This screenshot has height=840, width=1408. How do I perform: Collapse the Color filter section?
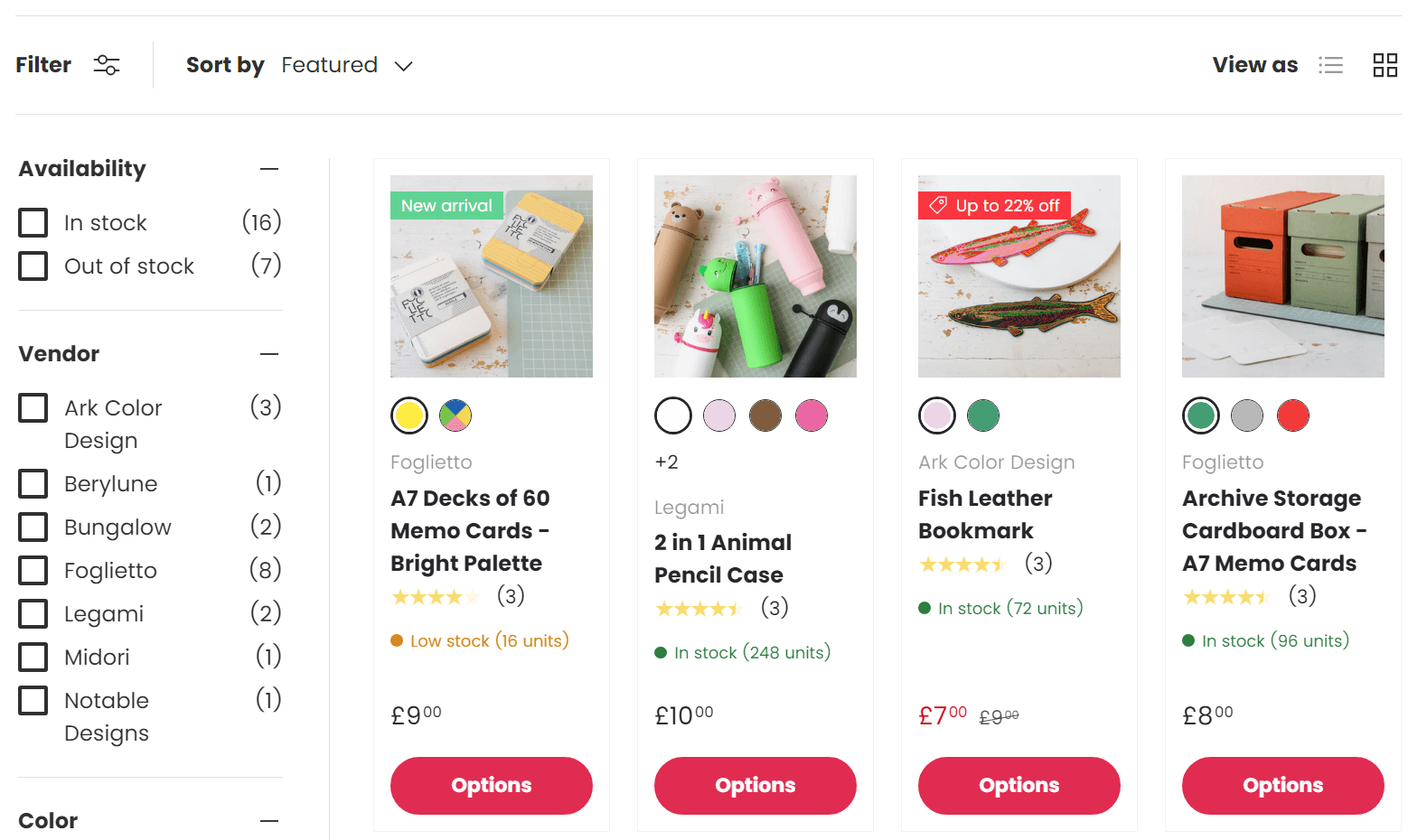tap(269, 820)
